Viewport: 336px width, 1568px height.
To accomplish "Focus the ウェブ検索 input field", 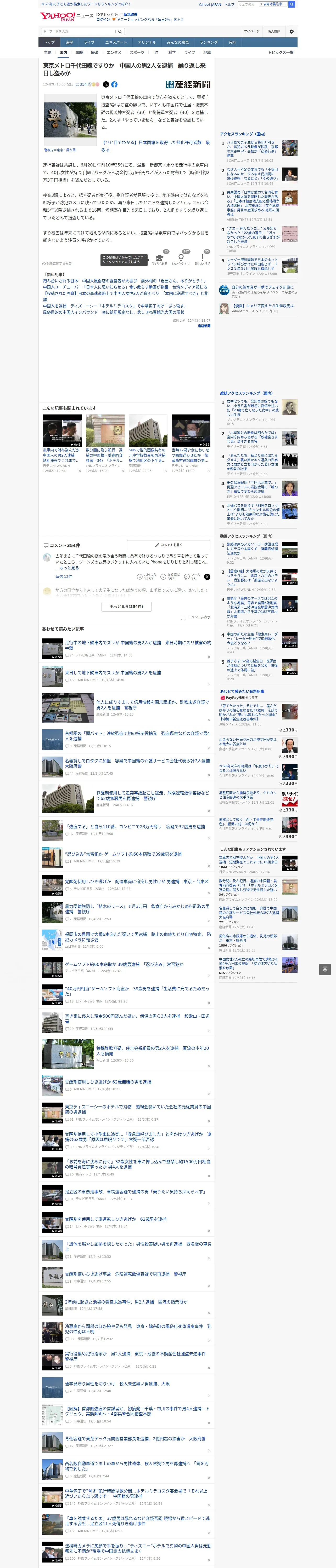I will pyautogui.click(x=248, y=4).
